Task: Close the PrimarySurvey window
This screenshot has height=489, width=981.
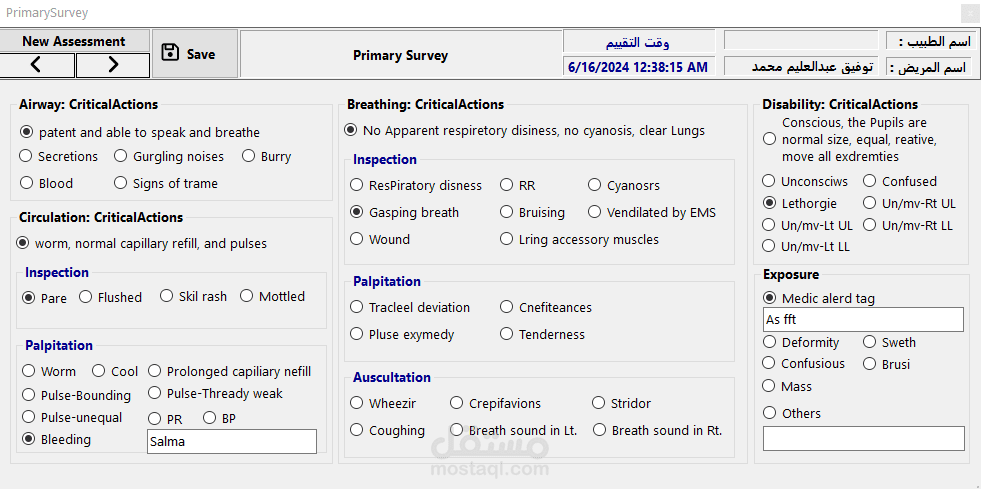Action: 968,13
